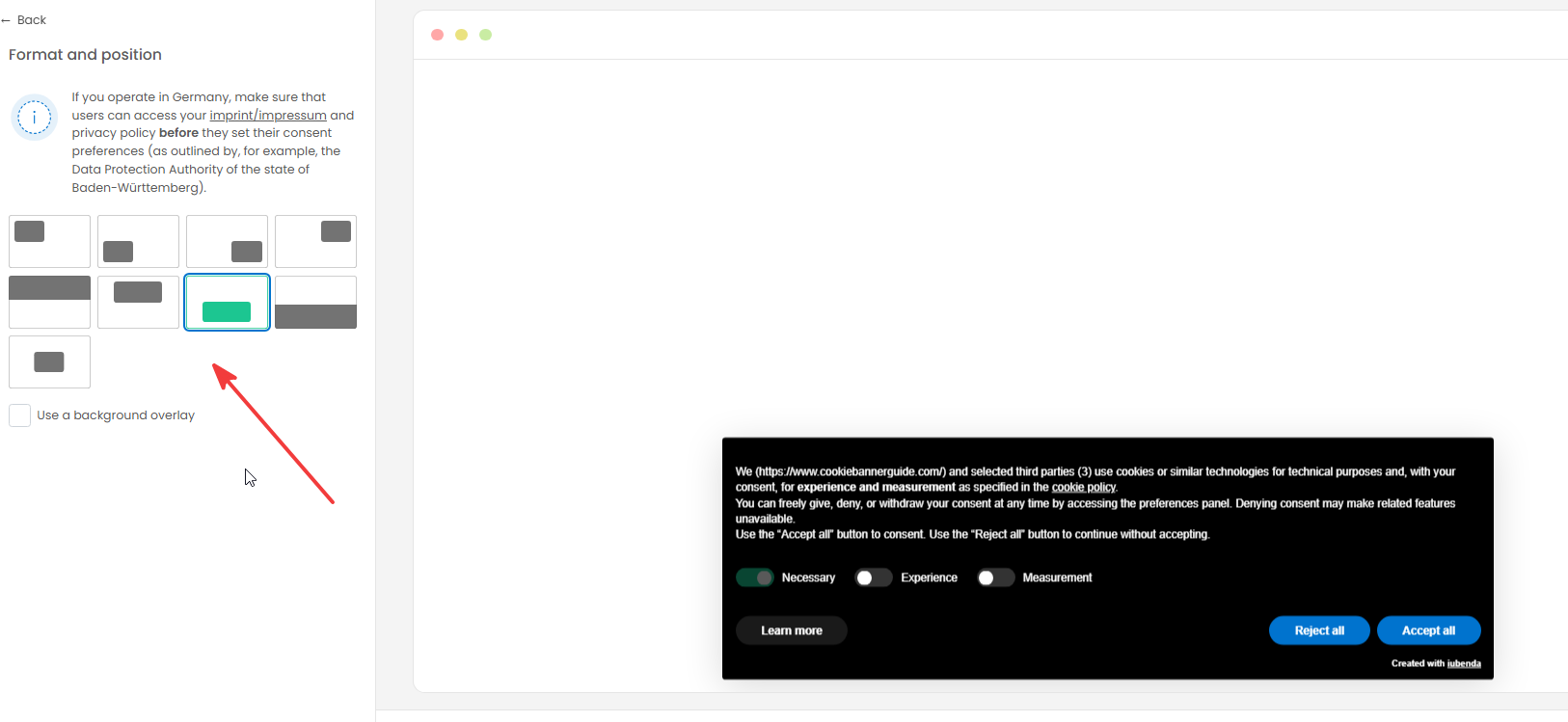Click the Learn more button
The height and width of the screenshot is (722, 1568).
[x=792, y=630]
